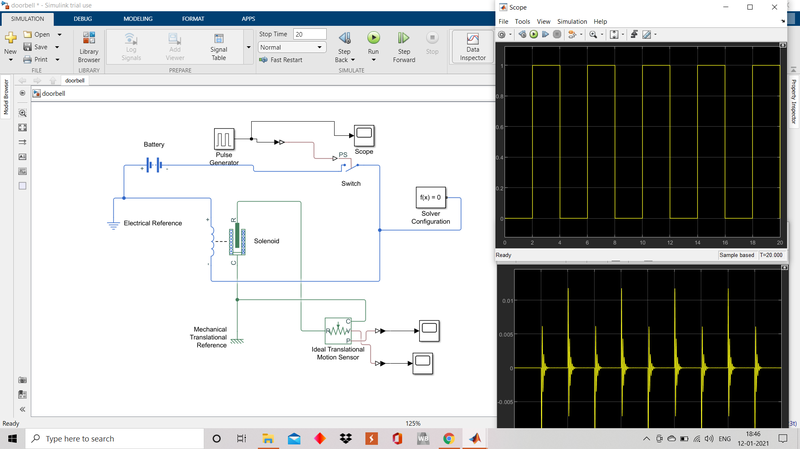
Task: Click the doorbell model tab
Action: point(74,81)
